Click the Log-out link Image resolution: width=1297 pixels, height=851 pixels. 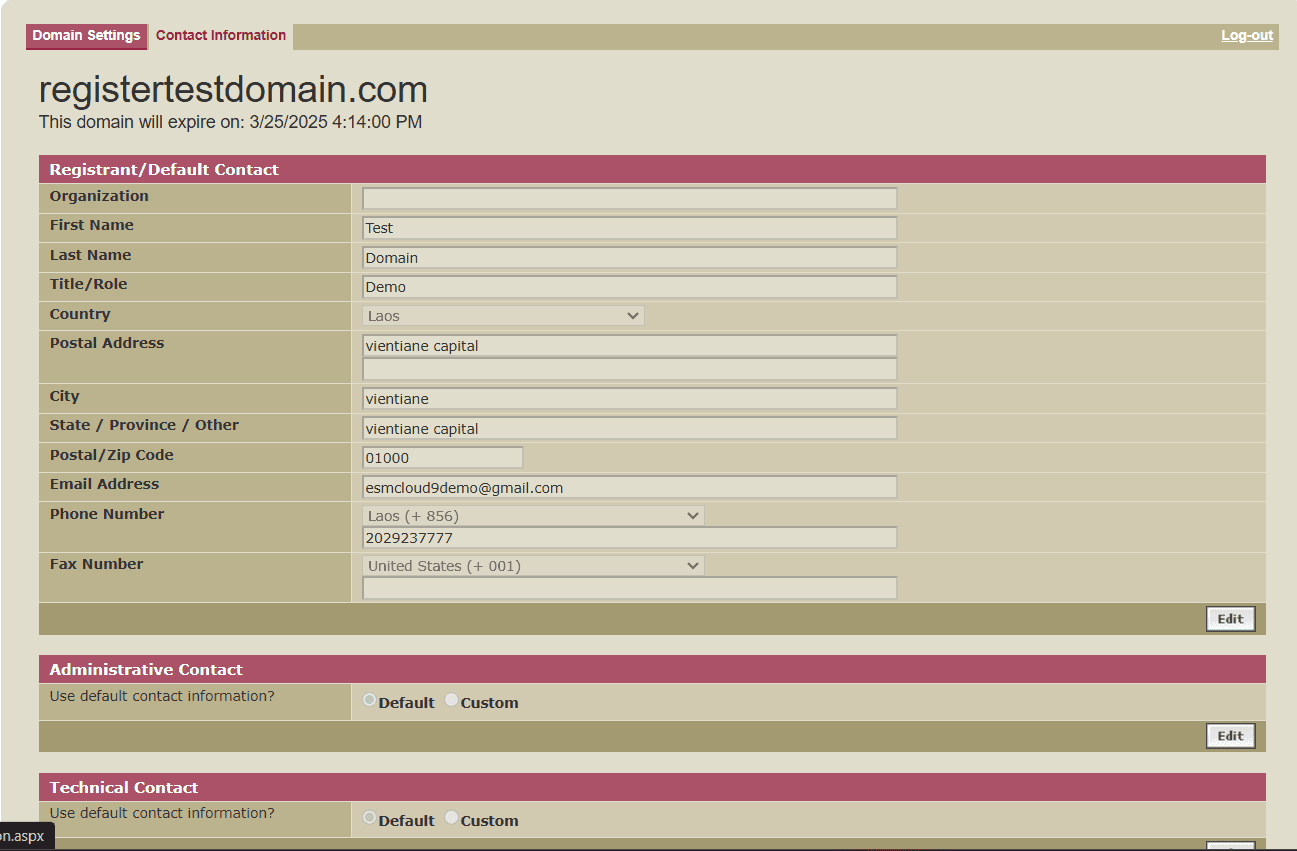click(x=1246, y=36)
